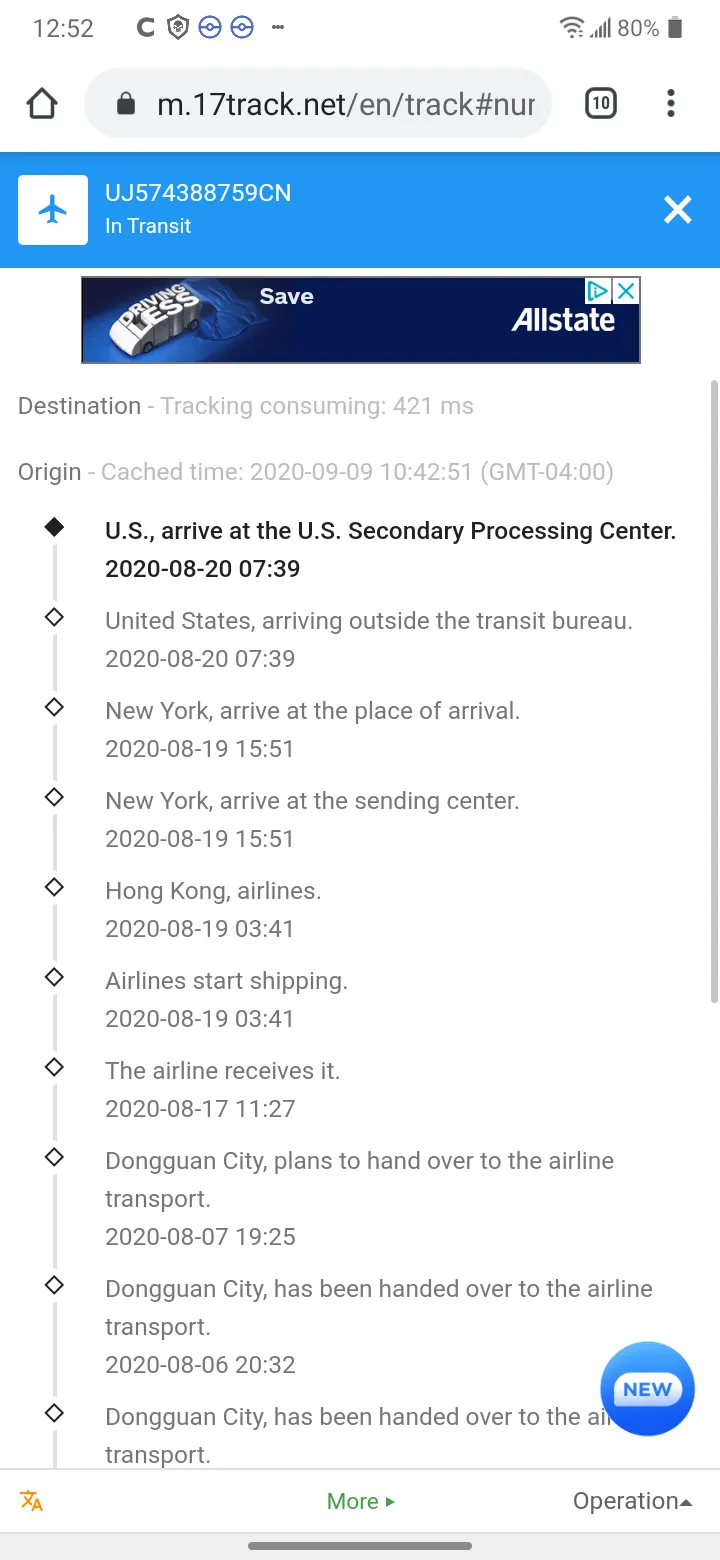Tap the Hong Kong, airlines event entry

pos(213,909)
